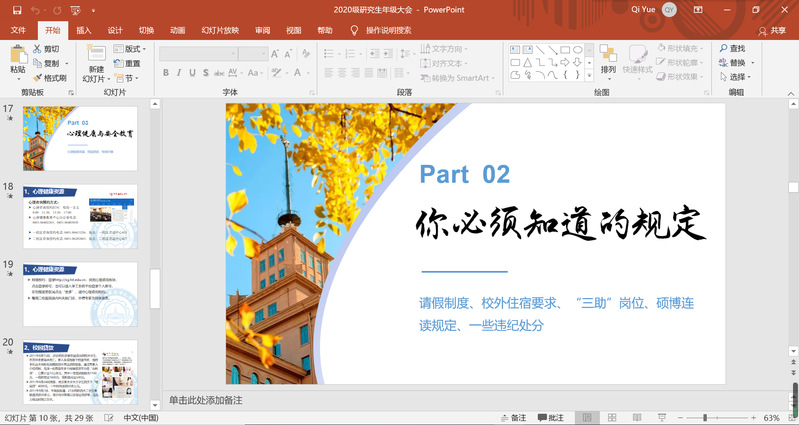Expand the 选择 (Select) dropdown
Image resolution: width=799 pixels, height=425 pixels.
pyautogui.click(x=736, y=77)
